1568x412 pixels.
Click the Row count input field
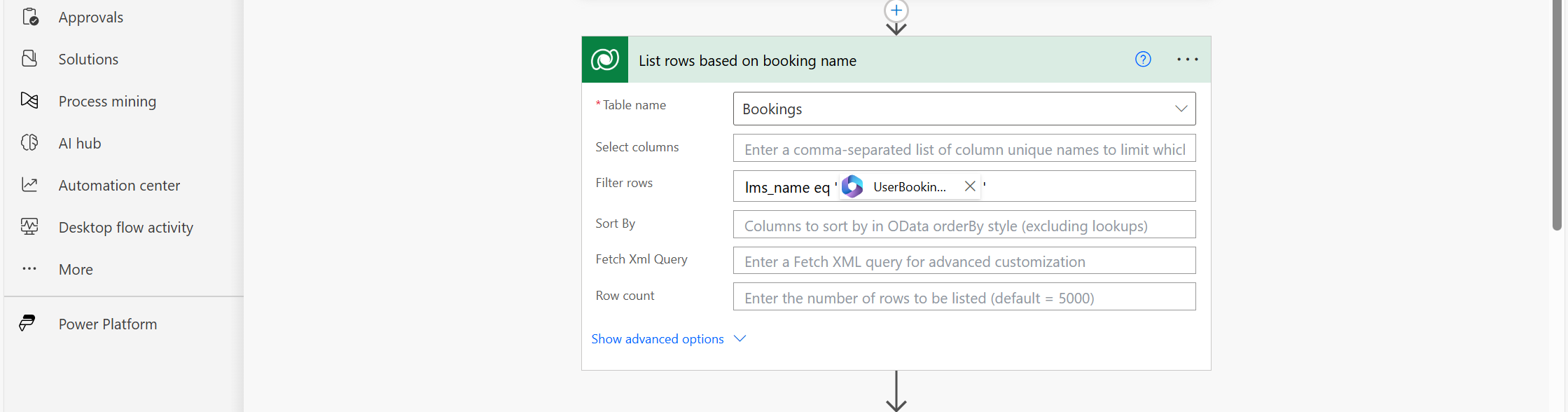[964, 298]
